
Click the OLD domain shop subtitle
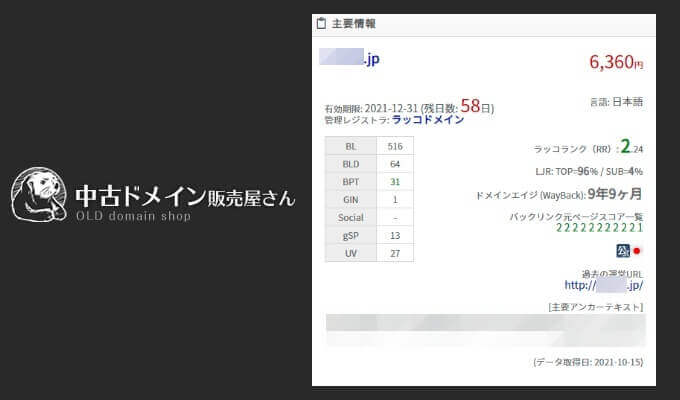pyautogui.click(x=133, y=216)
